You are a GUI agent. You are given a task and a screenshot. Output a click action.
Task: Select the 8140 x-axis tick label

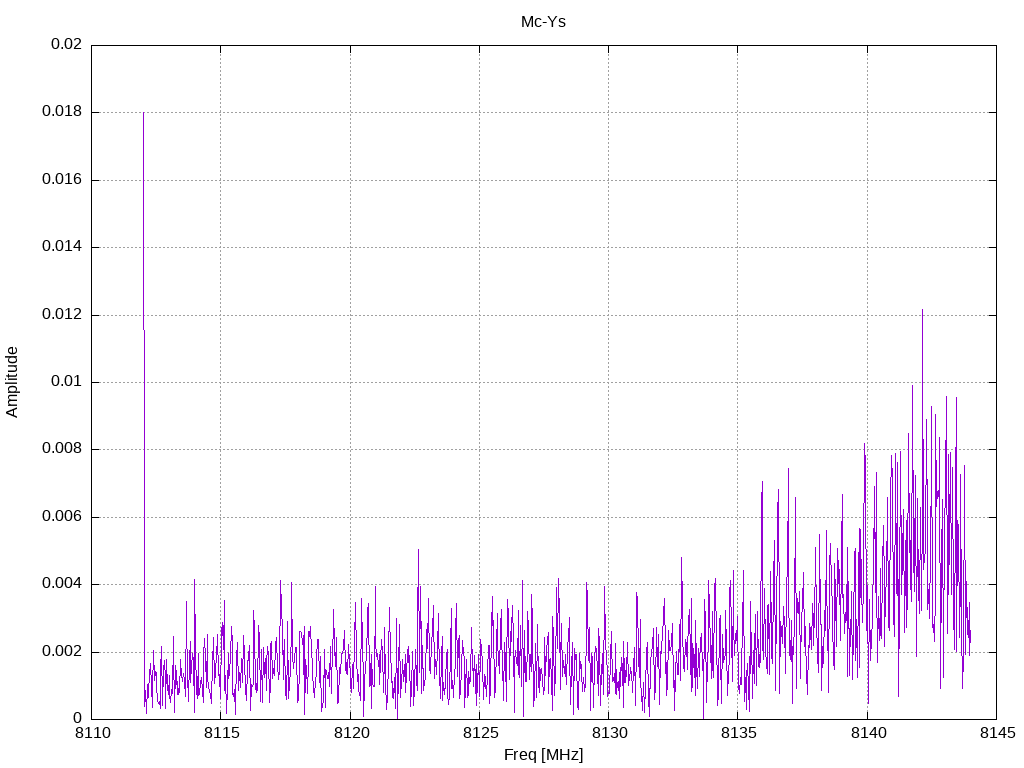tap(866, 735)
